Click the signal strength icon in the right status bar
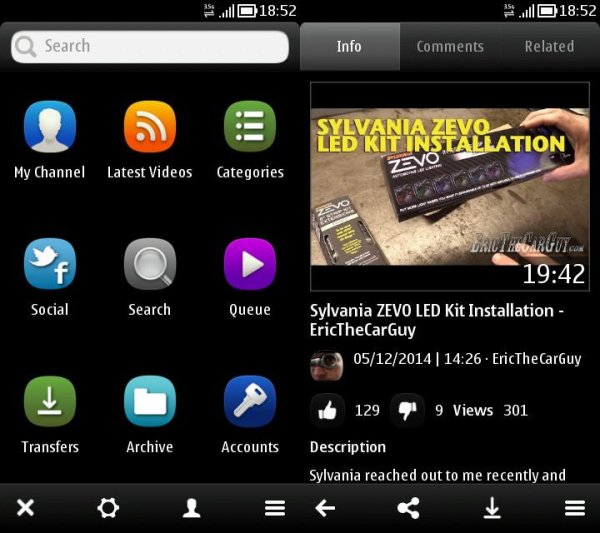The width and height of the screenshot is (600, 533). (x=527, y=12)
